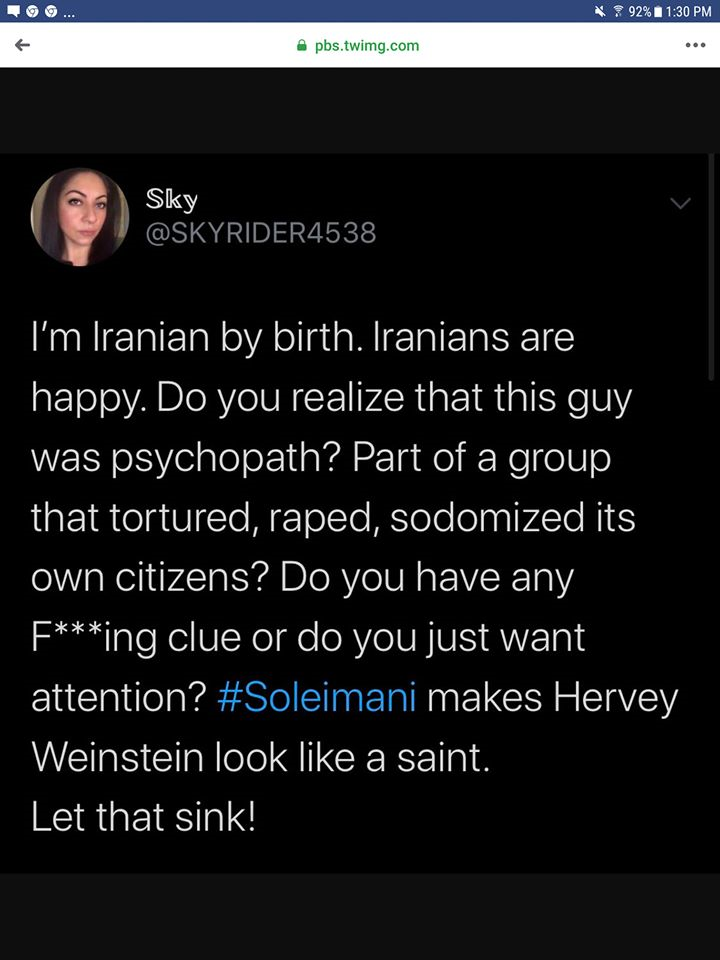The height and width of the screenshot is (960, 720).
Task: Tap the Wi-Fi signal status icon
Action: click(617, 10)
